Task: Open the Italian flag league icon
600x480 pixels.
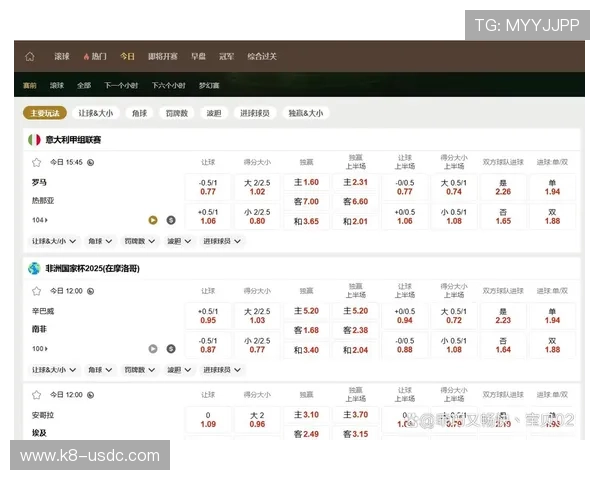Action: [x=34, y=140]
